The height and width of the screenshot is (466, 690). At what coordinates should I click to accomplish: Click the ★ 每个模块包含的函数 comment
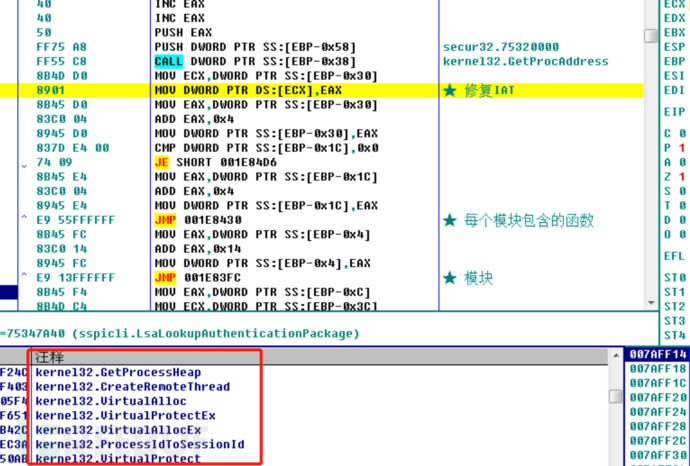pos(518,220)
